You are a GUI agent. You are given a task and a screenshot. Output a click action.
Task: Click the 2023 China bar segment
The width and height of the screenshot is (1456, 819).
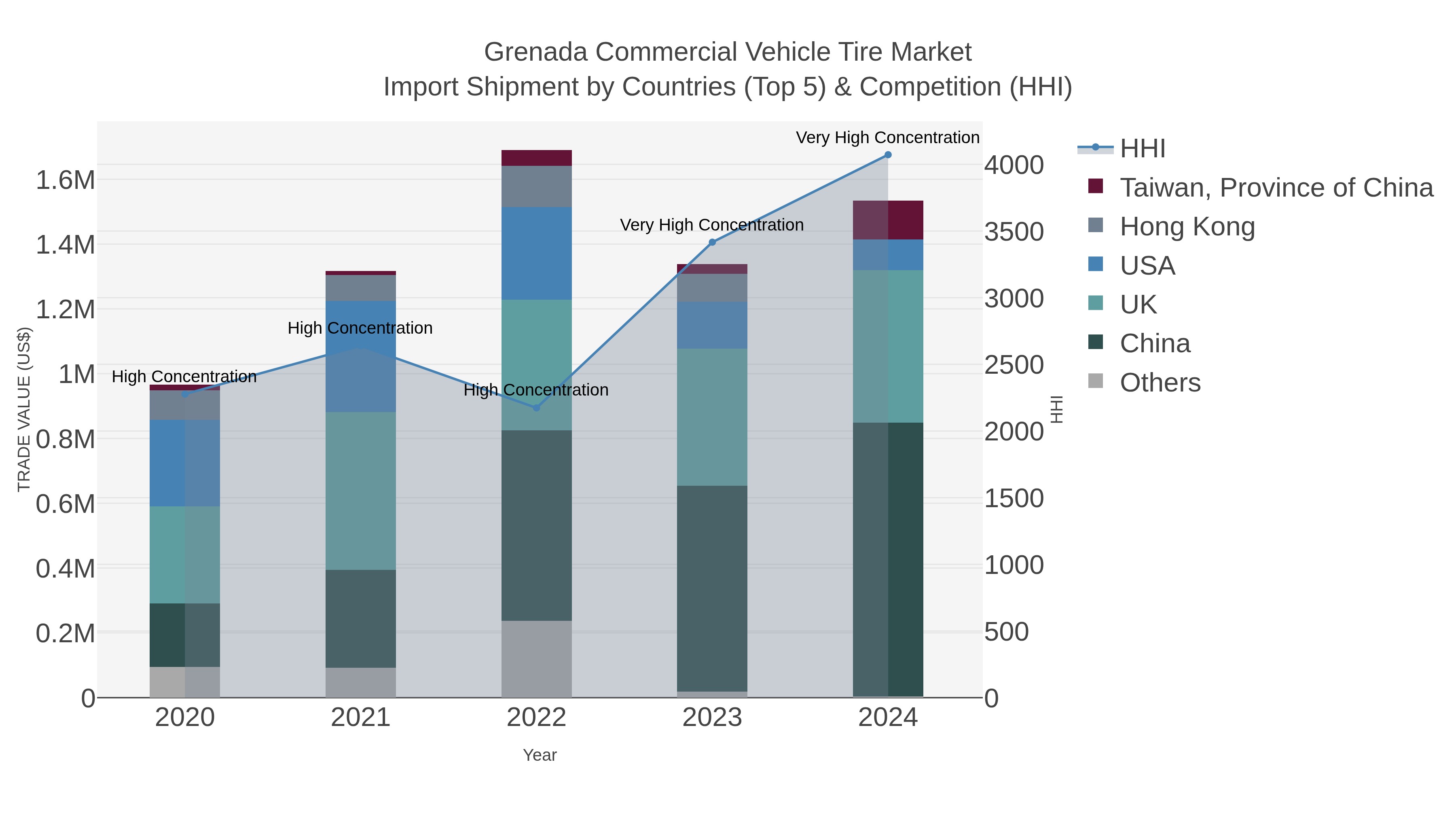[x=712, y=588]
